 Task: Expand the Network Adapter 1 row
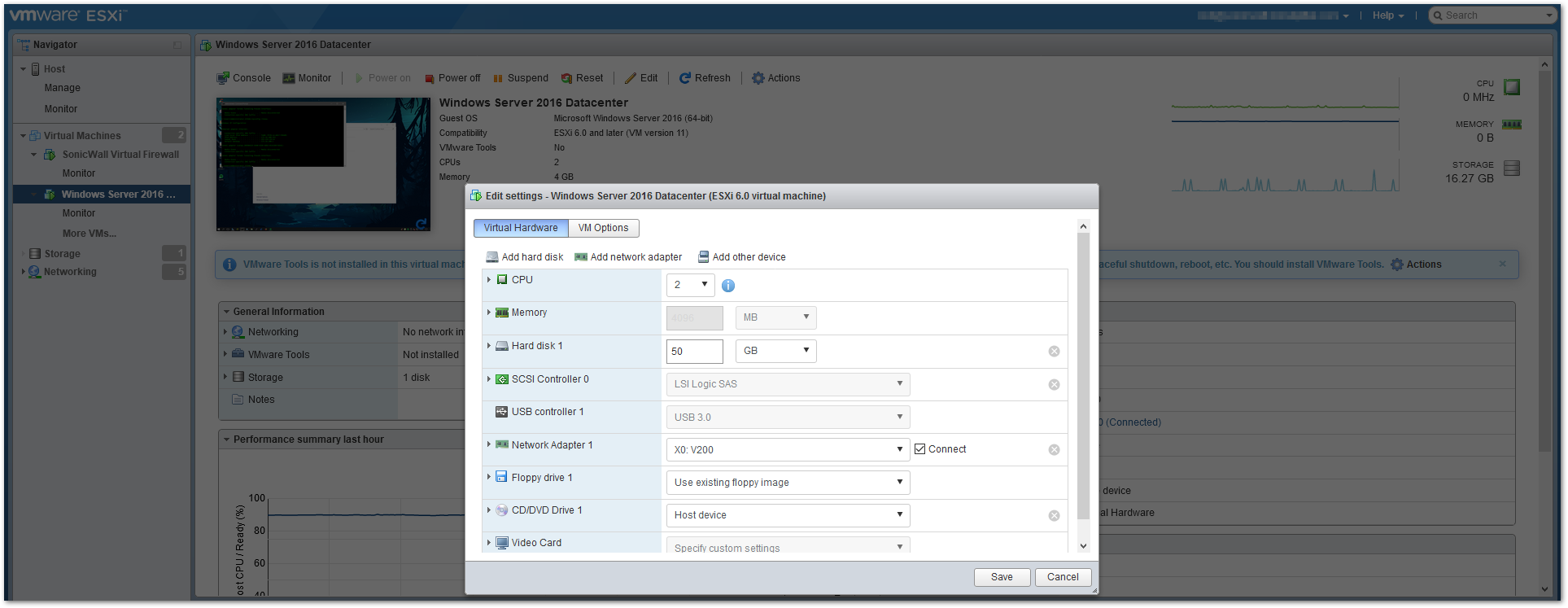(x=489, y=445)
